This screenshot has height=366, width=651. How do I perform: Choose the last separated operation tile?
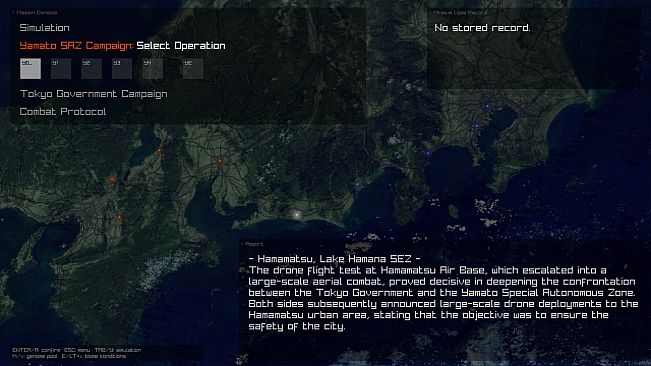tap(193, 68)
